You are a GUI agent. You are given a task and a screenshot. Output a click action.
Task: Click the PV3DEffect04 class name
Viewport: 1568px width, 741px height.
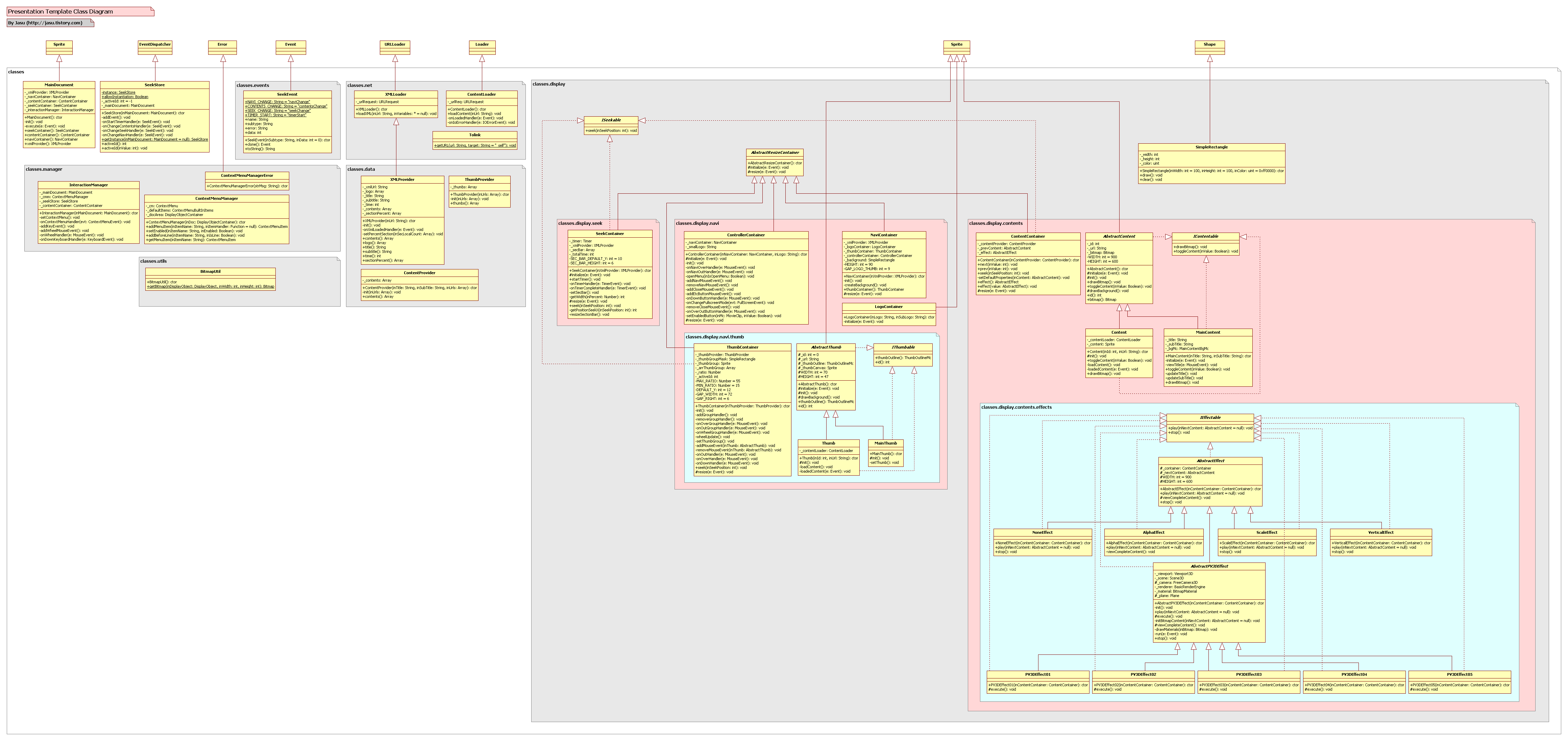pos(1354,675)
